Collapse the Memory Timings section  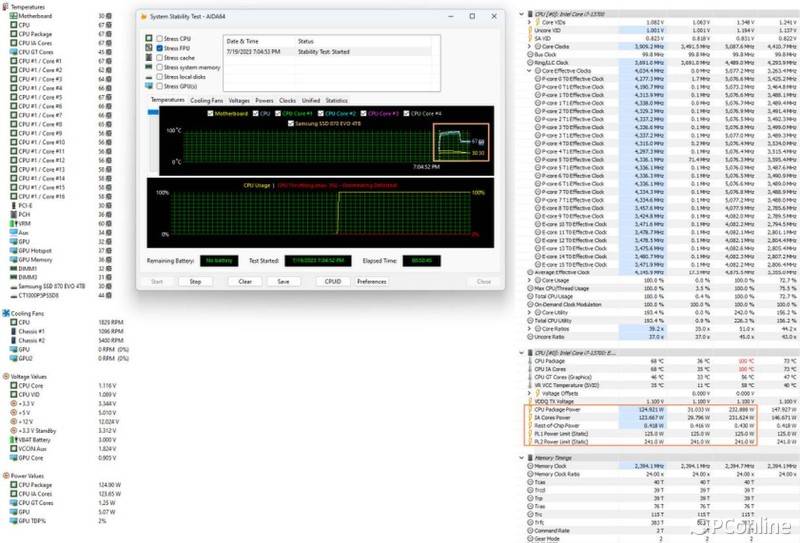[x=521, y=458]
